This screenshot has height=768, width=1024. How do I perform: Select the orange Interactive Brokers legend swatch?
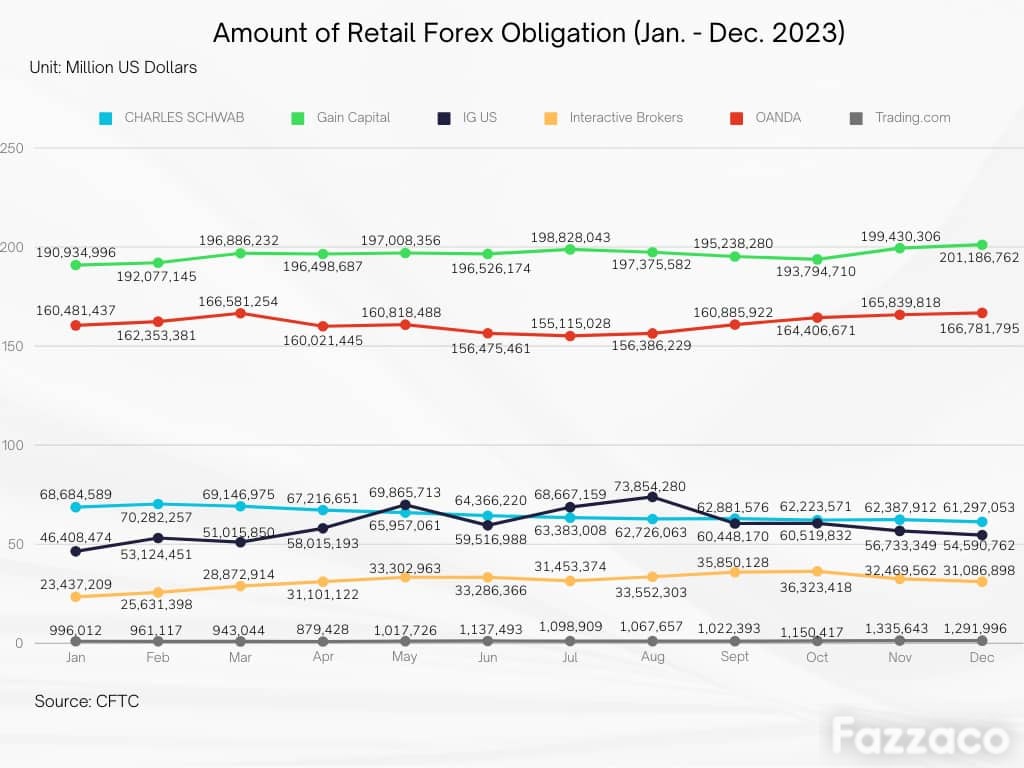pos(551,118)
